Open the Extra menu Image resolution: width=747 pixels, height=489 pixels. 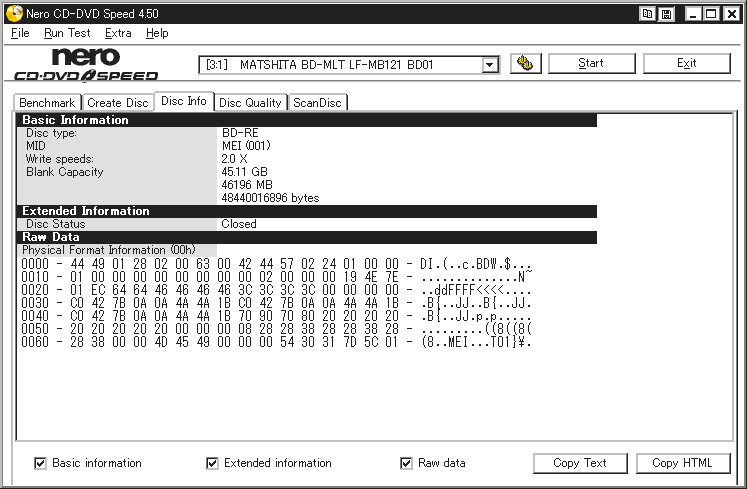[118, 33]
